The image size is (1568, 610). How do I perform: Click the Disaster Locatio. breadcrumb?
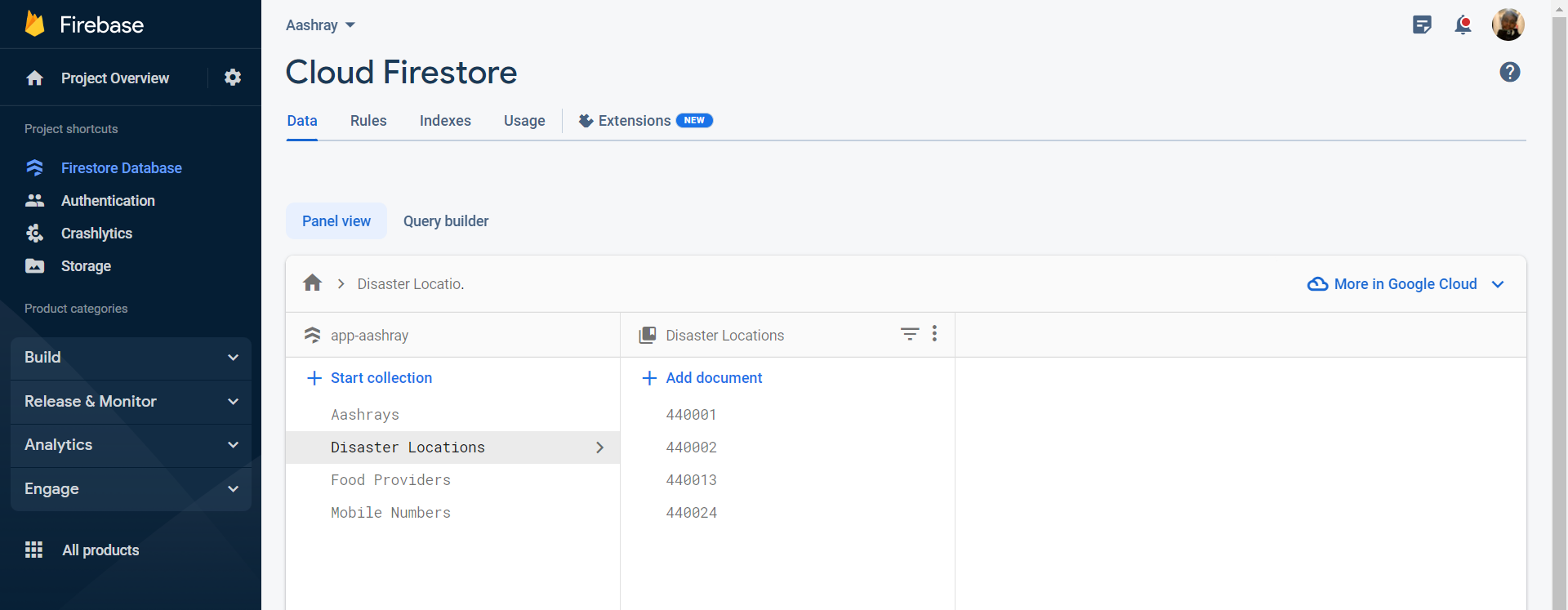click(x=411, y=284)
